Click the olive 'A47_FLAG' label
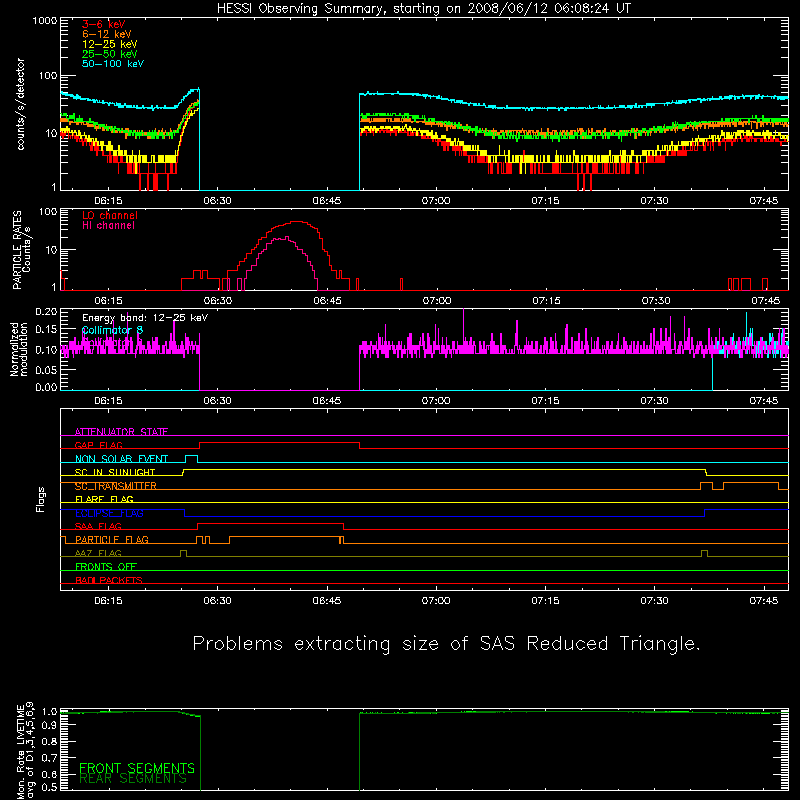 pyautogui.click(x=98, y=553)
